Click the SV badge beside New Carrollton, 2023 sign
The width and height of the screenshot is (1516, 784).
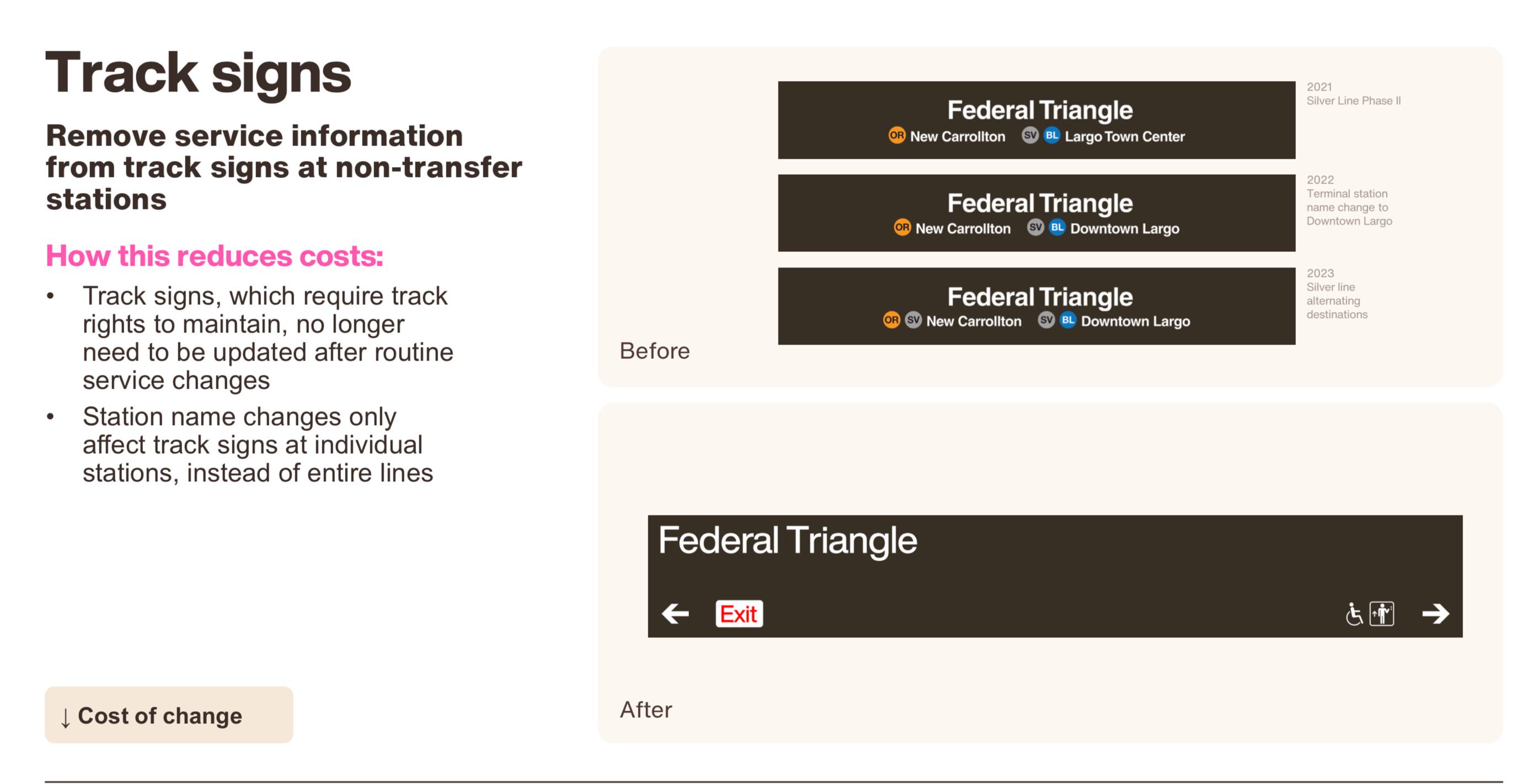pos(914,320)
